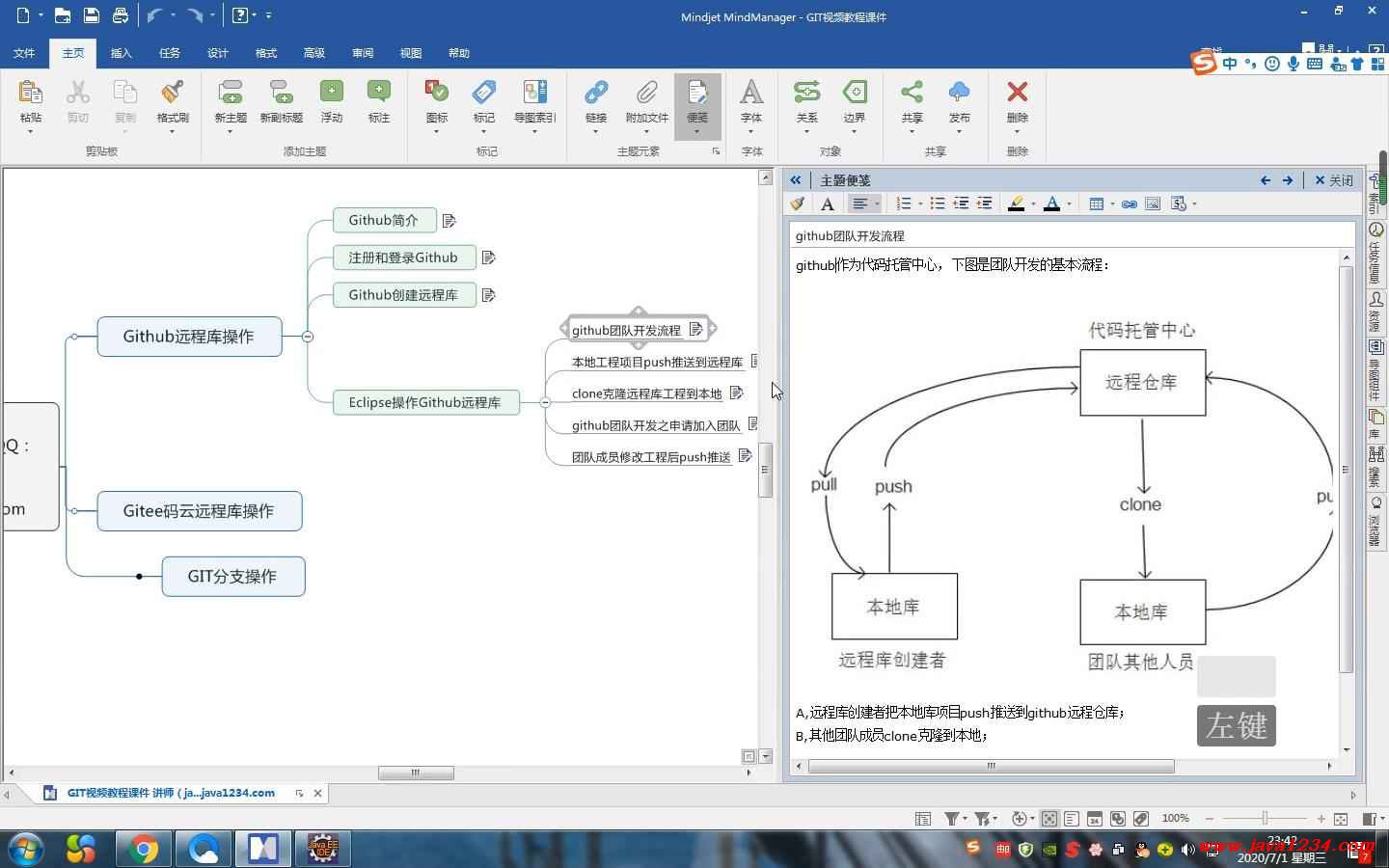Screen dimensions: 1389x868
Task: Open highlight color dropdown arrow
Action: point(1033,203)
